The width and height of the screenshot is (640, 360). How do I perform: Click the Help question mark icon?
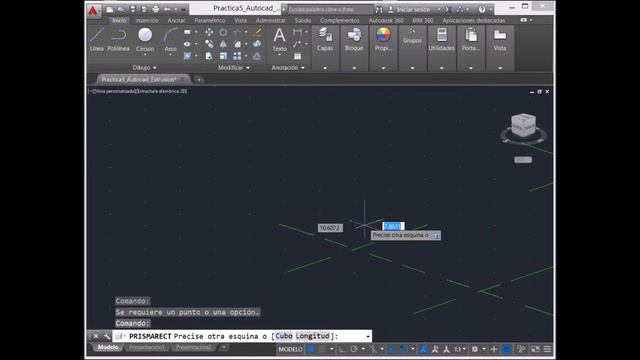coord(482,9)
